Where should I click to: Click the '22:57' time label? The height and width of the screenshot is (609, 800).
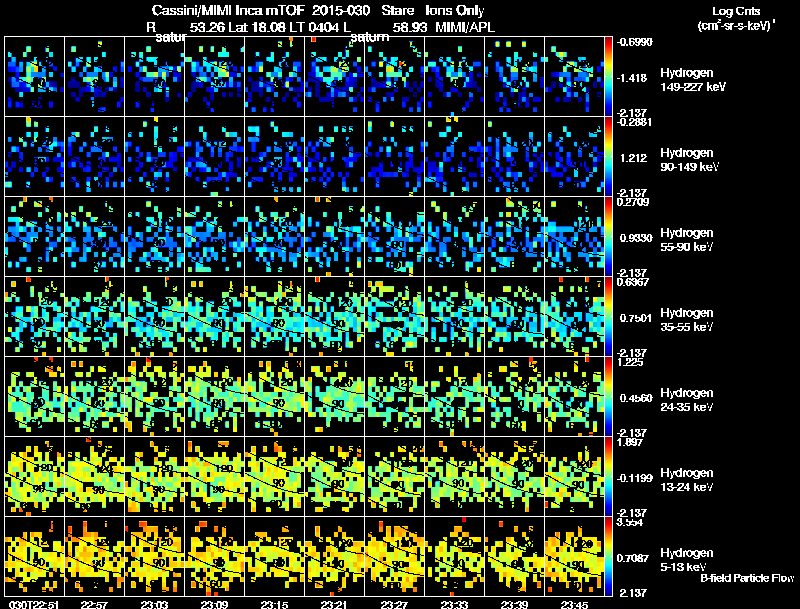[x=94, y=604]
